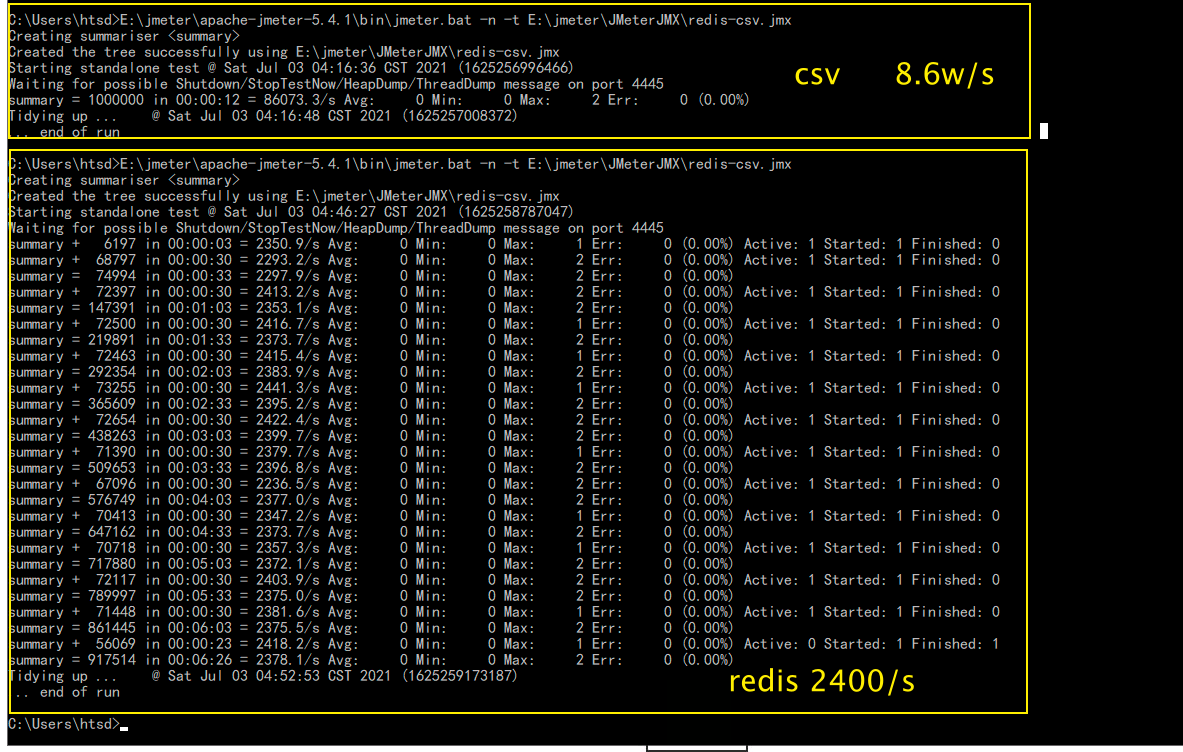Screen dimensions: 1183x752
Task: Select the '2378.1/s' final rate value
Action: click(287, 660)
